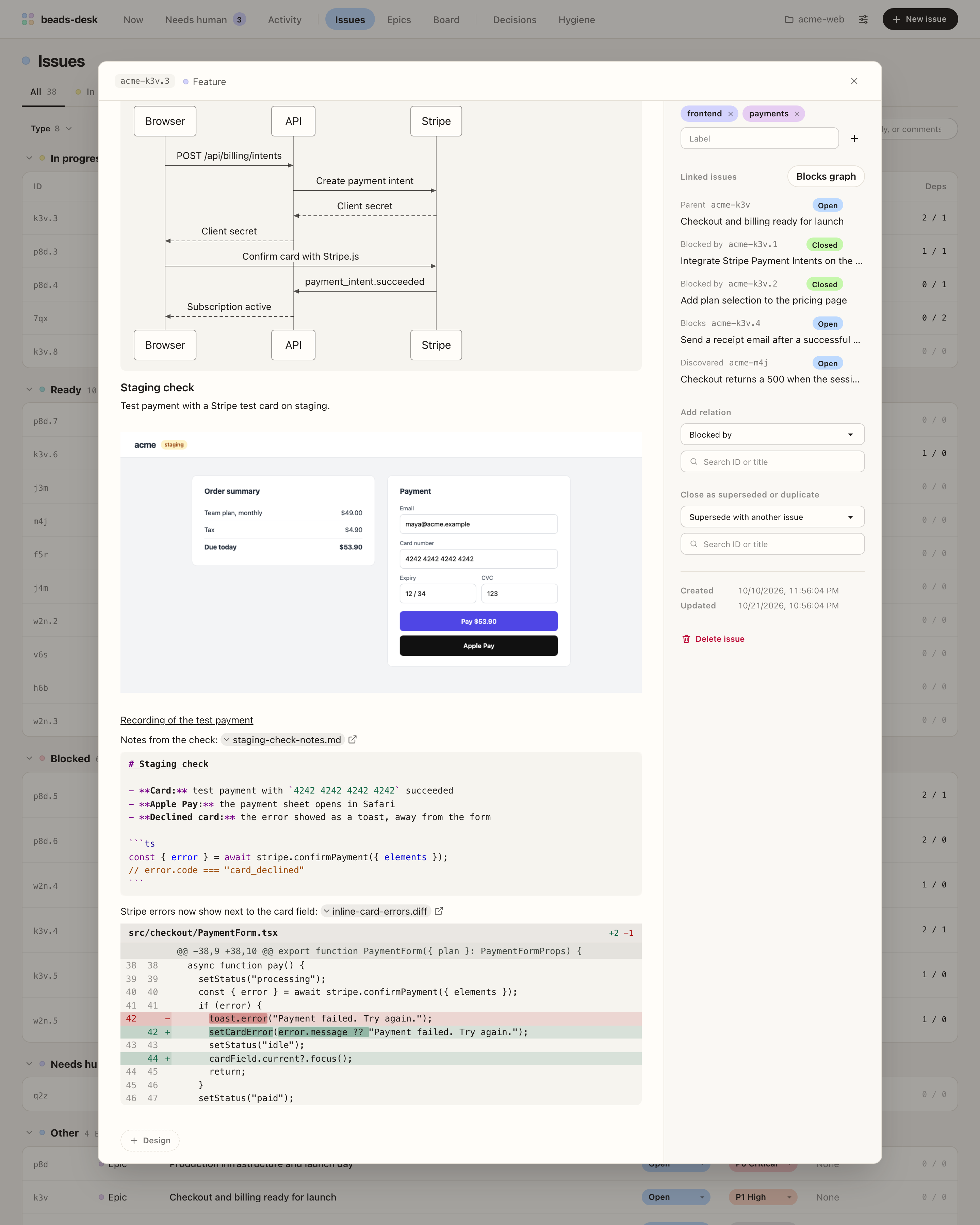Collapse the Ready issue group

pyautogui.click(x=29, y=389)
